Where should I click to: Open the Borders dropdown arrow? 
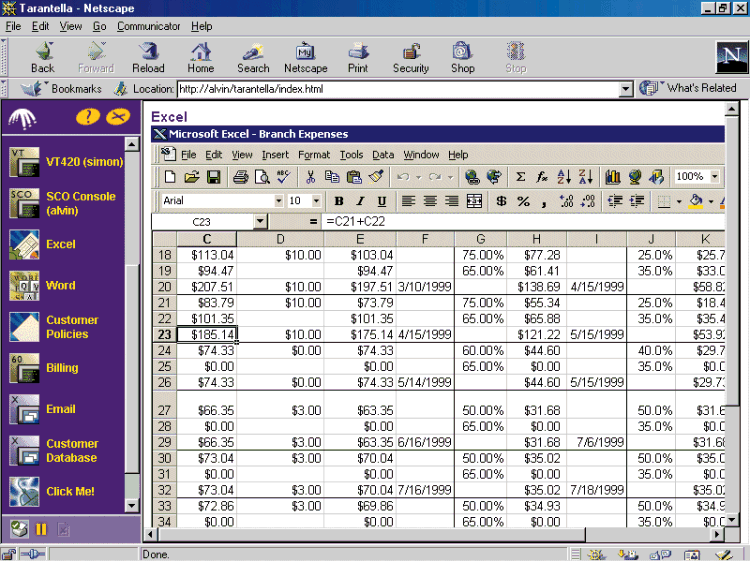point(679,201)
